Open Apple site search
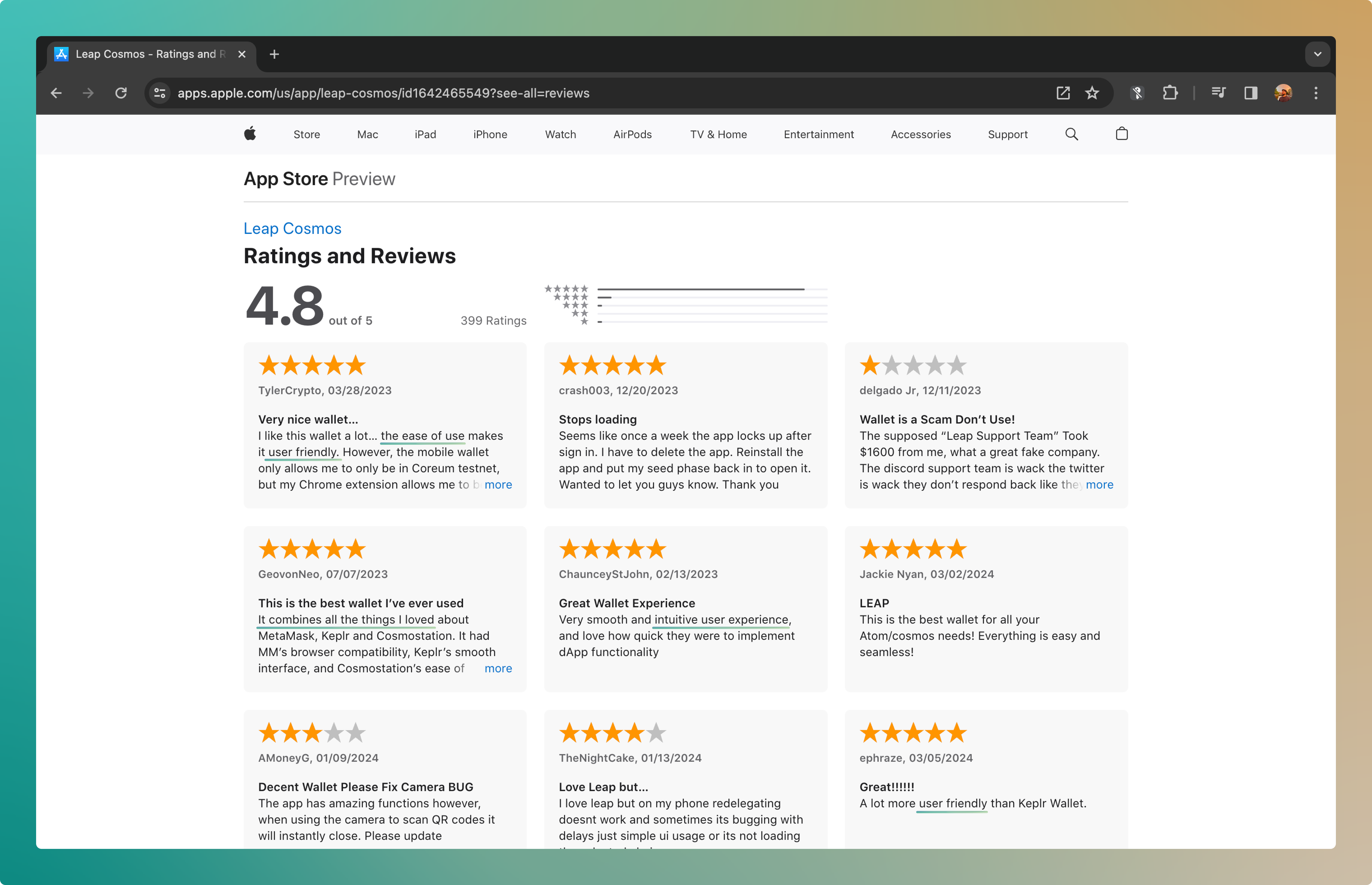Viewport: 1372px width, 885px height. point(1072,134)
